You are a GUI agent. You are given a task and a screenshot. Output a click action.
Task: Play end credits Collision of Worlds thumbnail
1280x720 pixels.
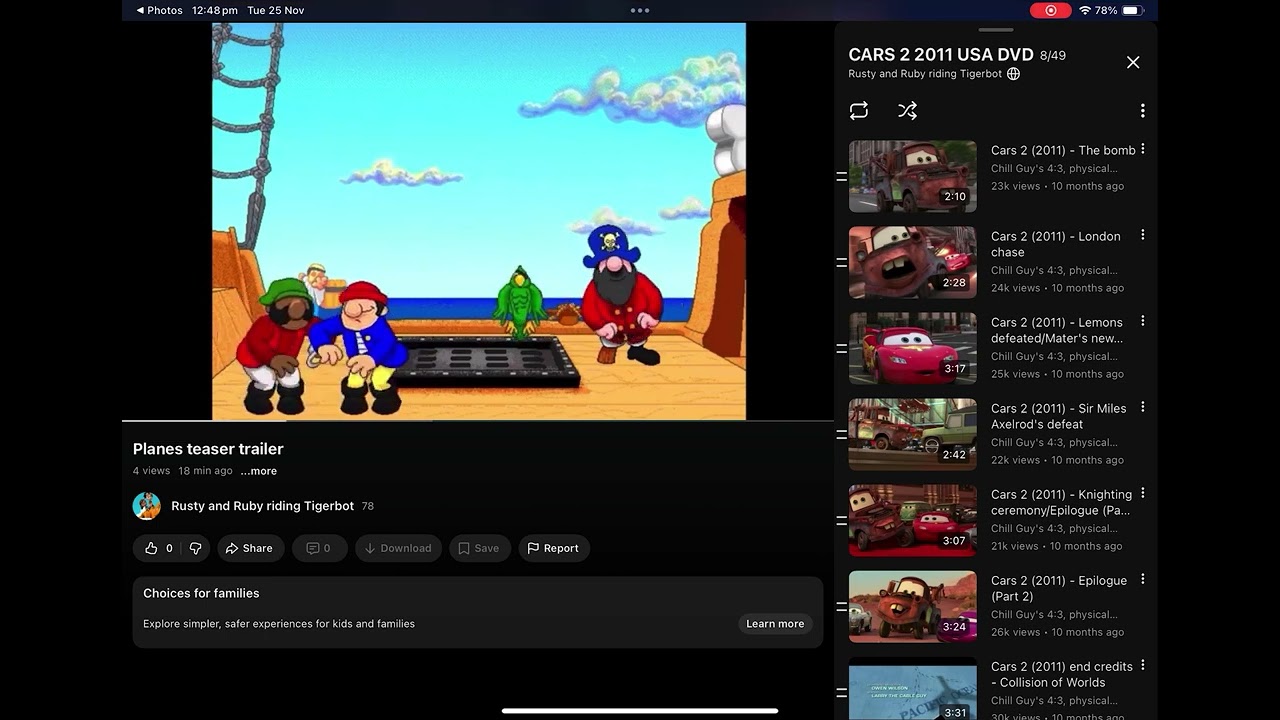click(913, 688)
